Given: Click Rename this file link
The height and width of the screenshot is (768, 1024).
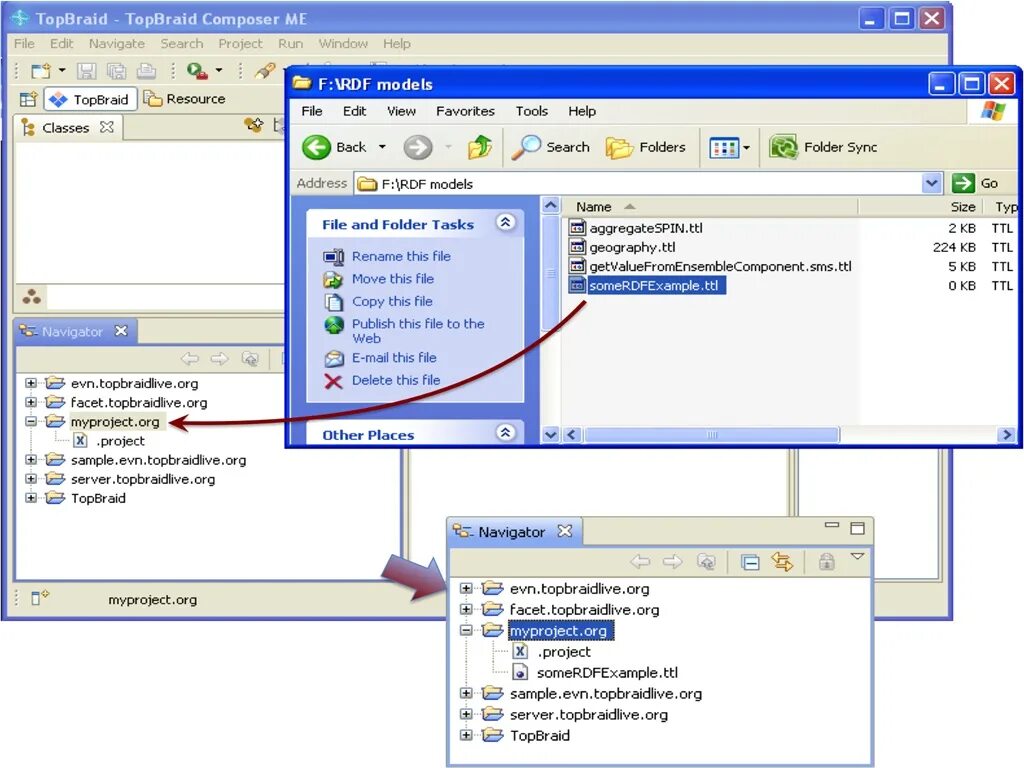Looking at the screenshot, I should (401, 256).
